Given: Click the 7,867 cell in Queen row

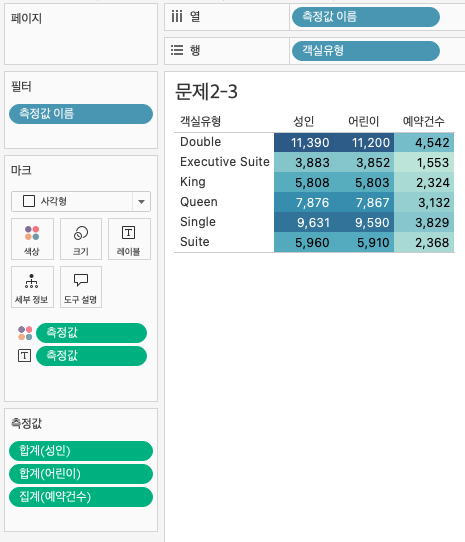Looking at the screenshot, I should (364, 203).
